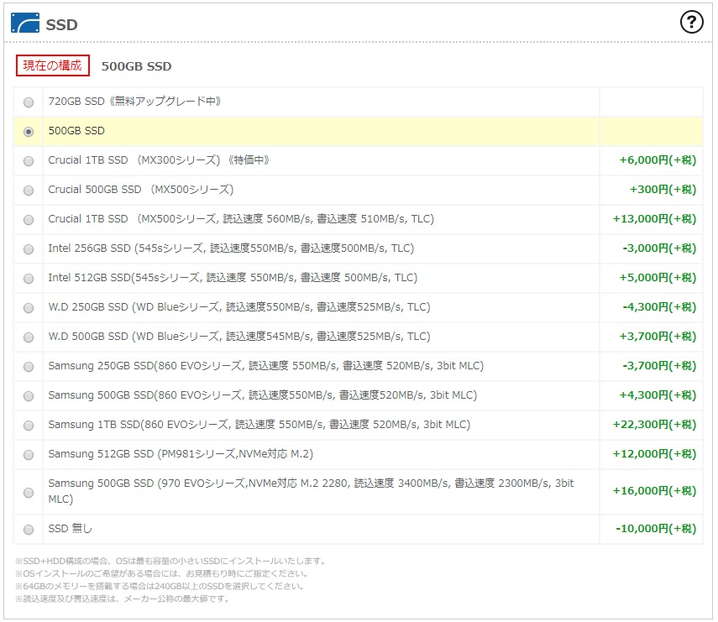Click current configuration value 500GB SSD
Image resolution: width=718 pixels, height=622 pixels.
(136, 66)
